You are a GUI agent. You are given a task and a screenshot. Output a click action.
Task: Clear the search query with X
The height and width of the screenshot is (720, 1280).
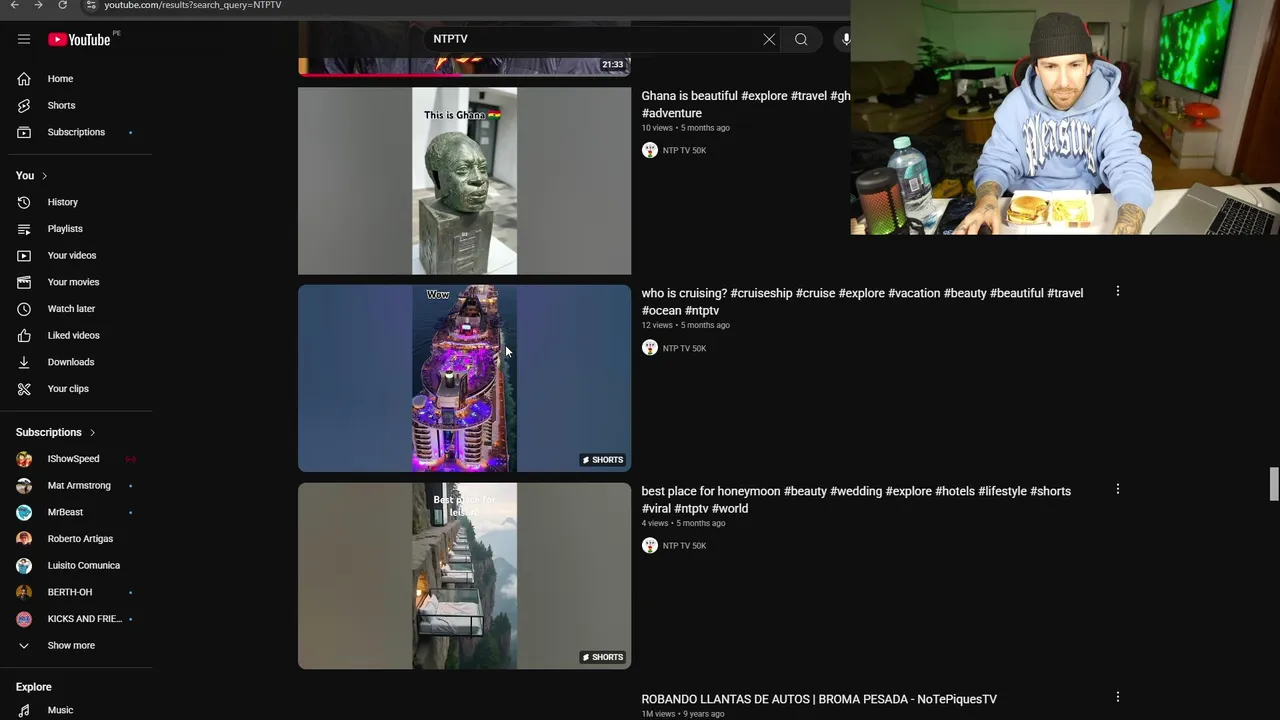click(x=769, y=39)
